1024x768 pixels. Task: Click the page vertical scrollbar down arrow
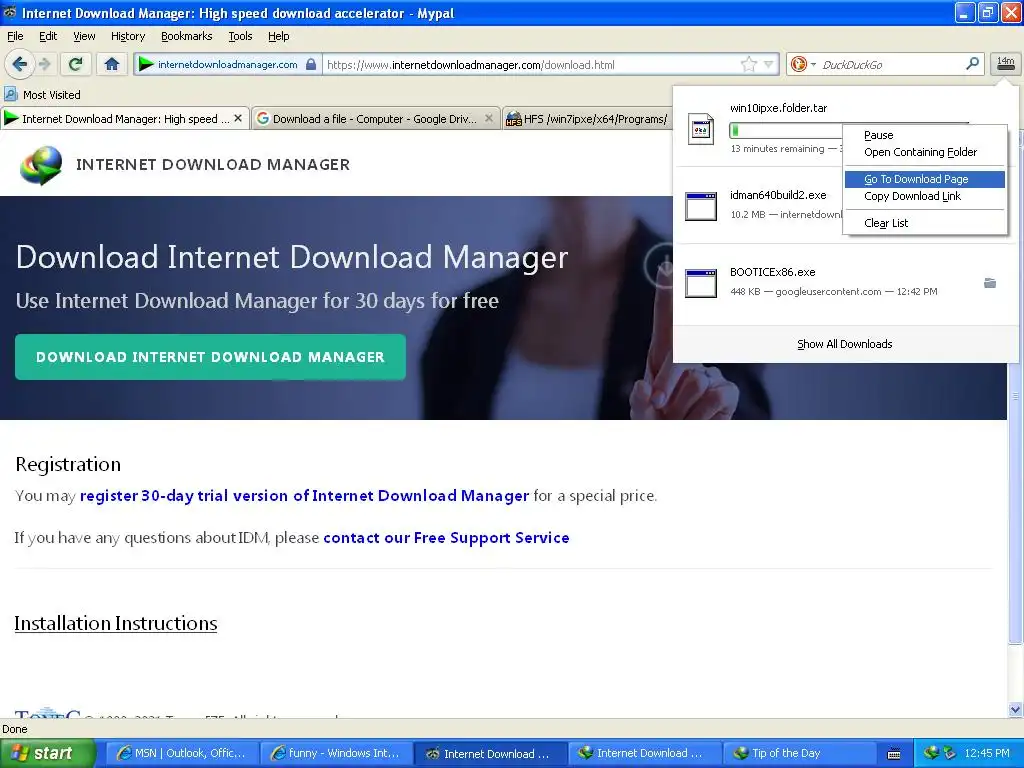1015,709
